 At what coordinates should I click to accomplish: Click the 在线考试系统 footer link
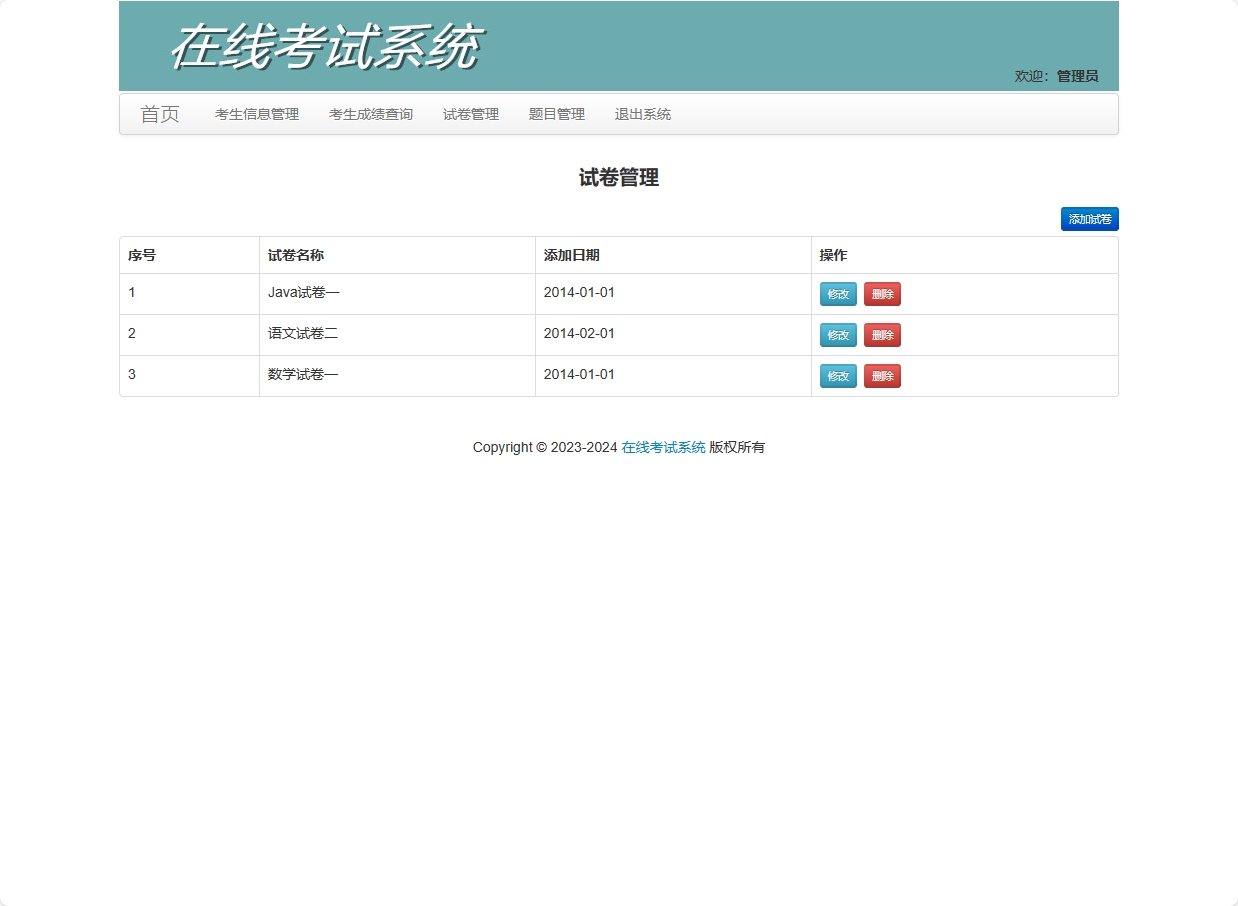(661, 447)
